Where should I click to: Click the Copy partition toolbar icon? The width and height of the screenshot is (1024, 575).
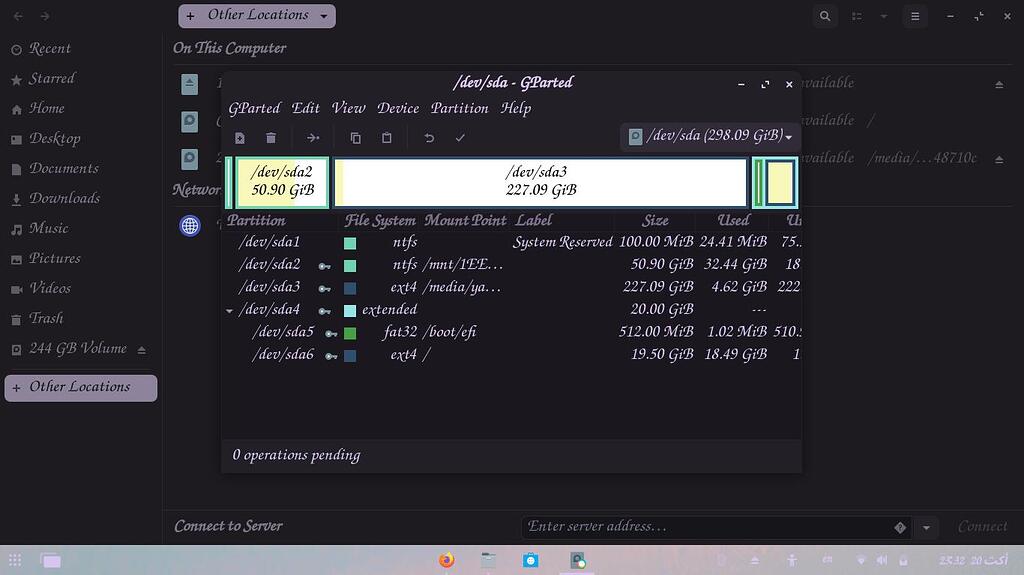355,138
